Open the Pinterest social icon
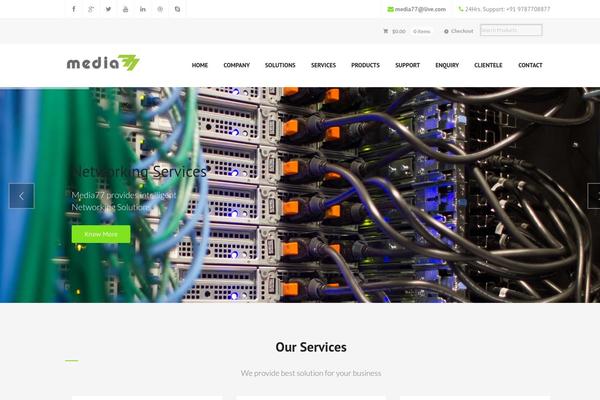 (x=160, y=9)
